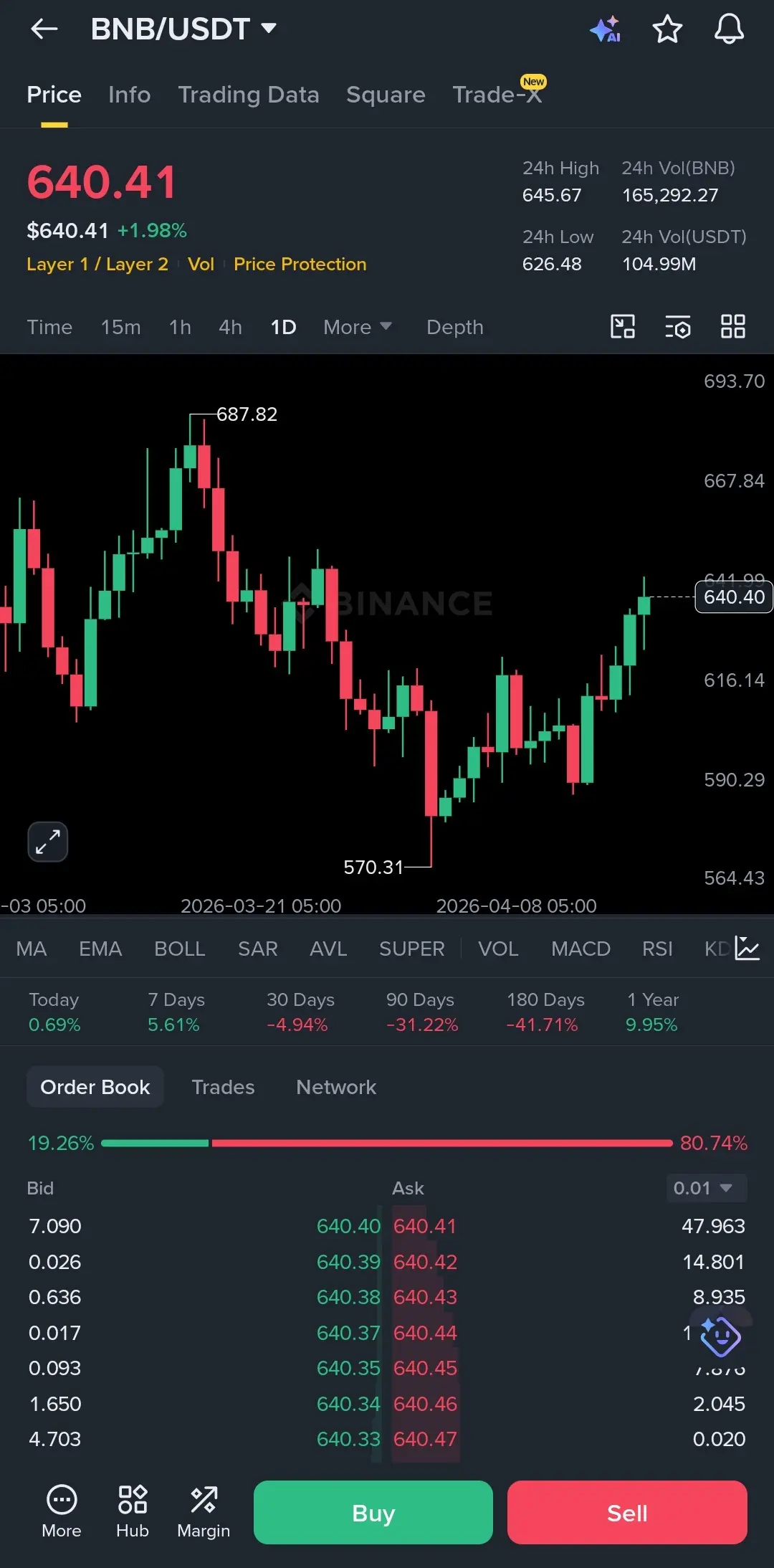Open the Layer 1 / Layer 2 tag
This screenshot has width=774, height=1568.
[97, 264]
